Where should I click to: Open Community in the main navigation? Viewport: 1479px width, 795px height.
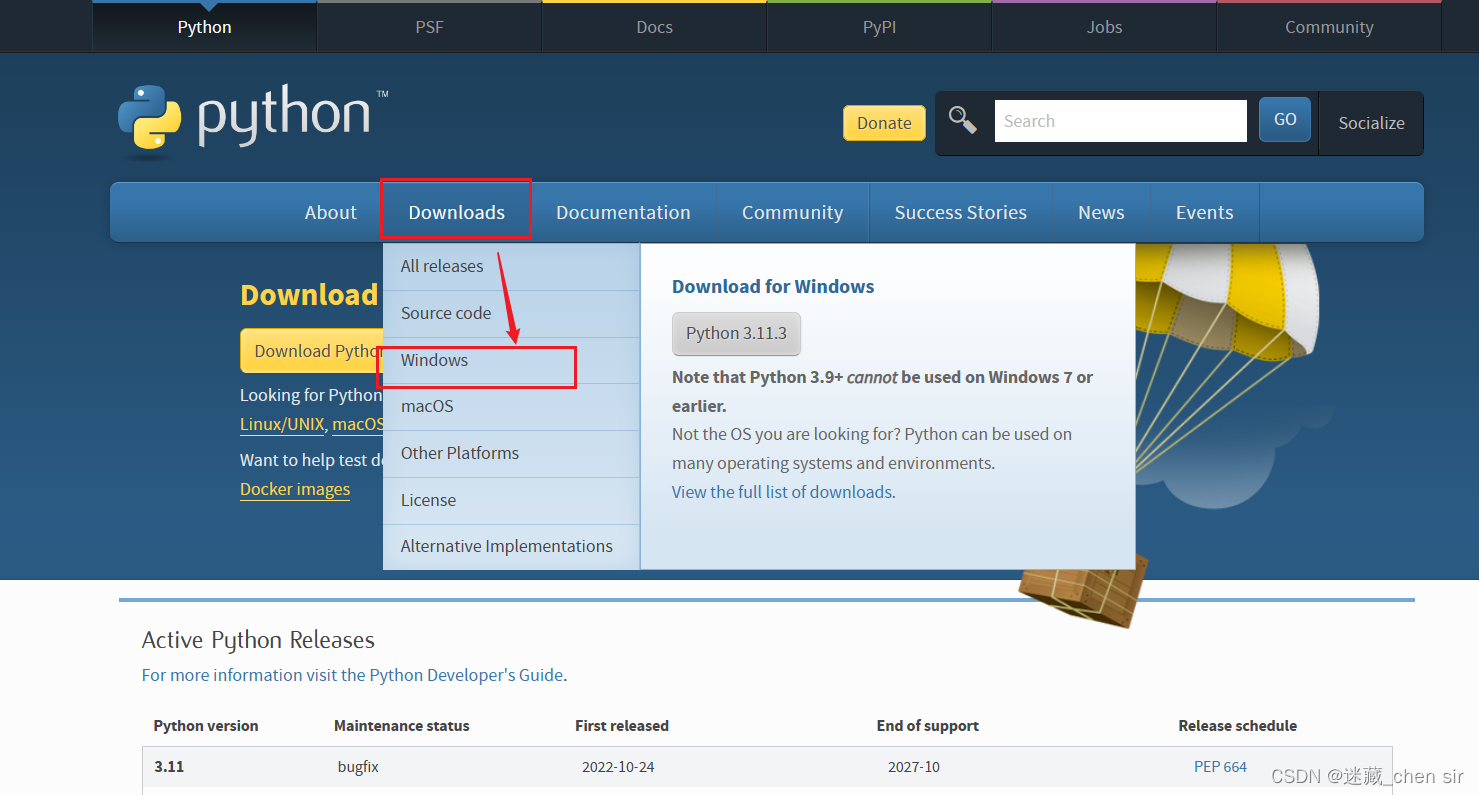pos(792,212)
